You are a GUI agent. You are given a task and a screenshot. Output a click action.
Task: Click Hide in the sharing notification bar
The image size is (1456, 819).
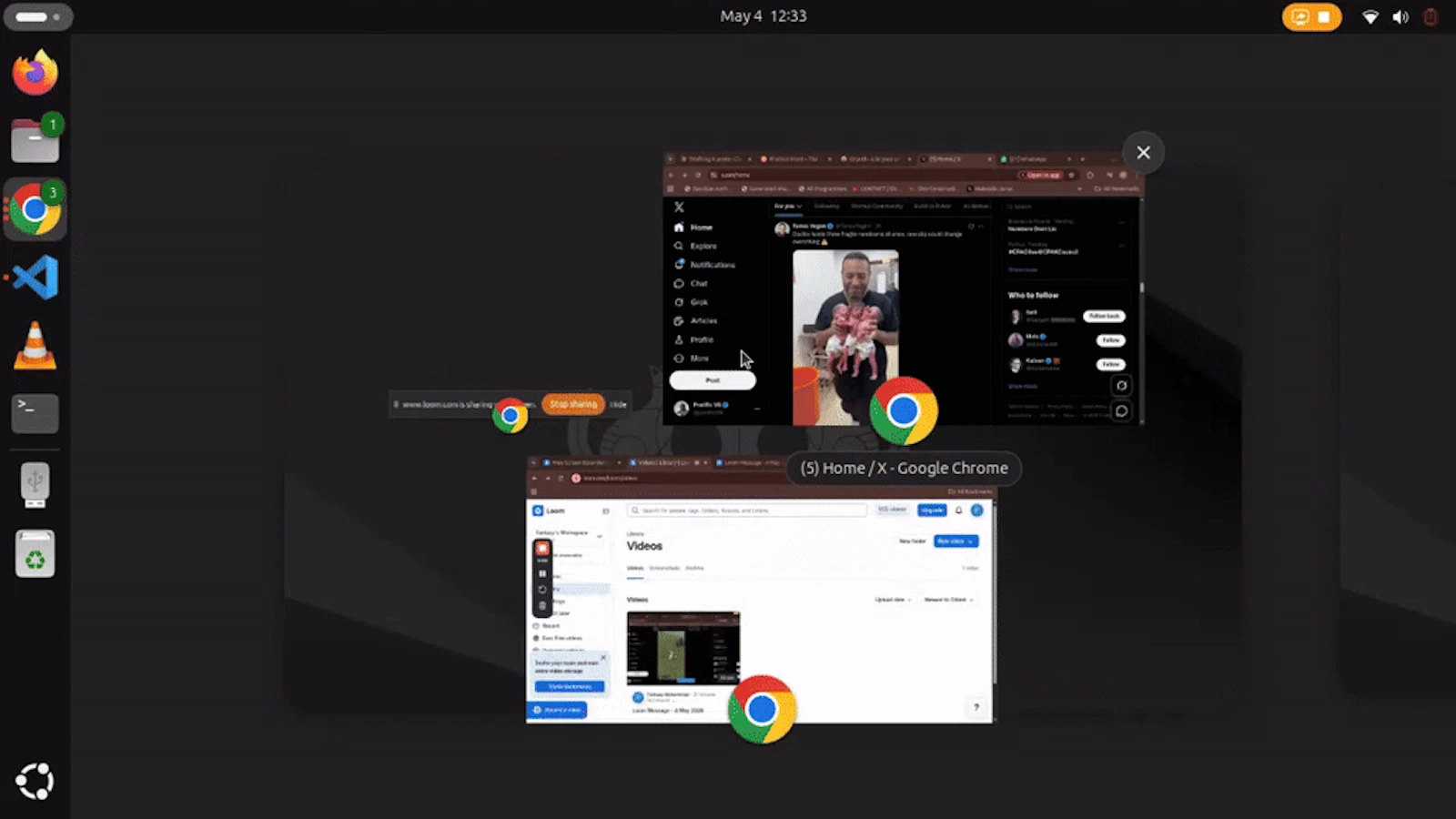[619, 404]
